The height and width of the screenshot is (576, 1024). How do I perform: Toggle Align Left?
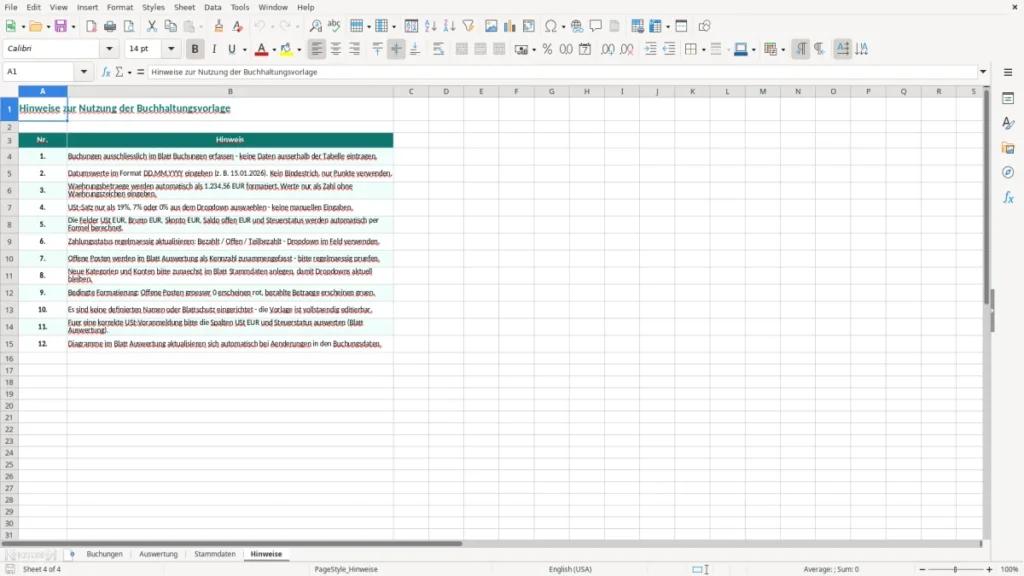(317, 49)
